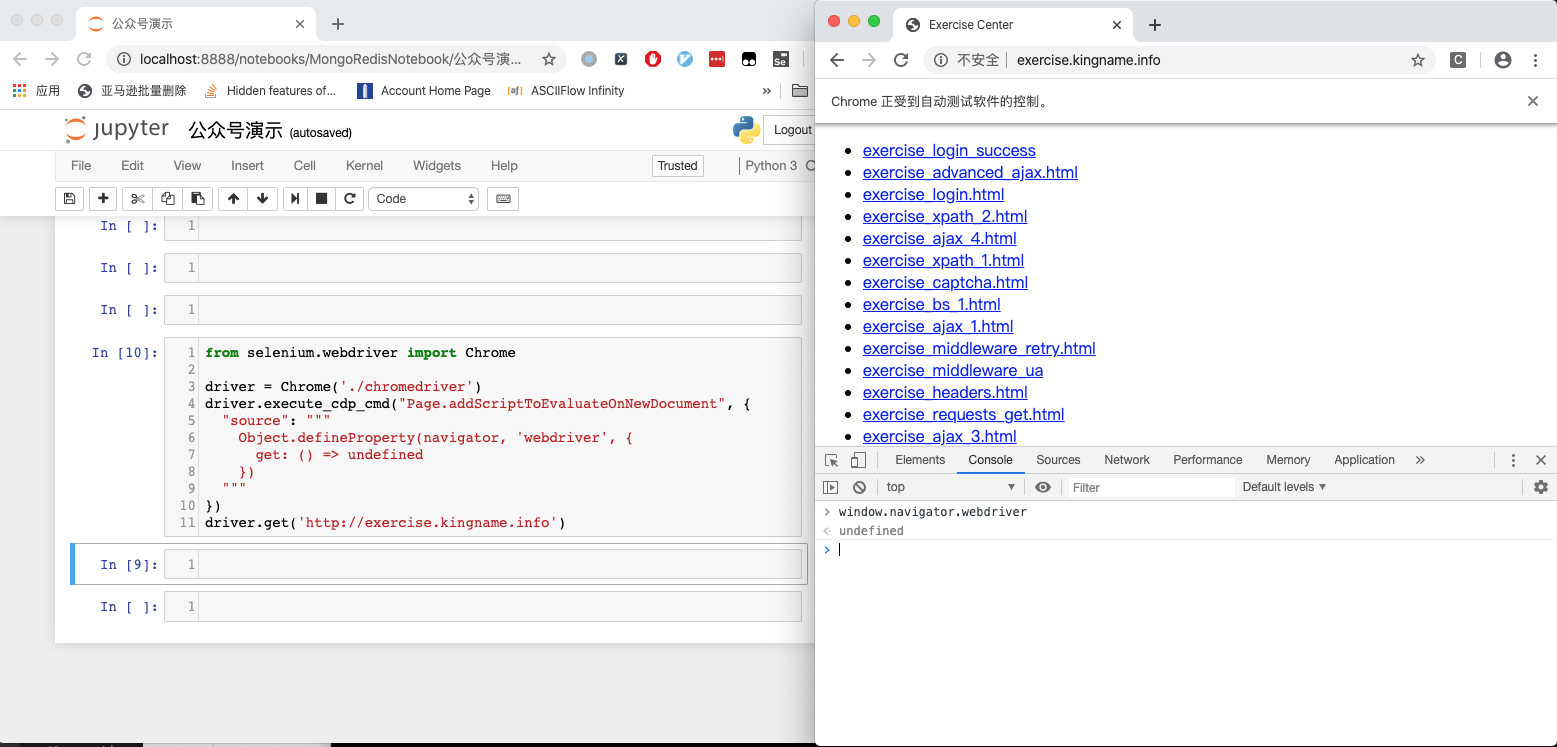This screenshot has height=747, width=1557.
Task: Open Chrome profile avatar icon in right window
Action: coord(1503,60)
